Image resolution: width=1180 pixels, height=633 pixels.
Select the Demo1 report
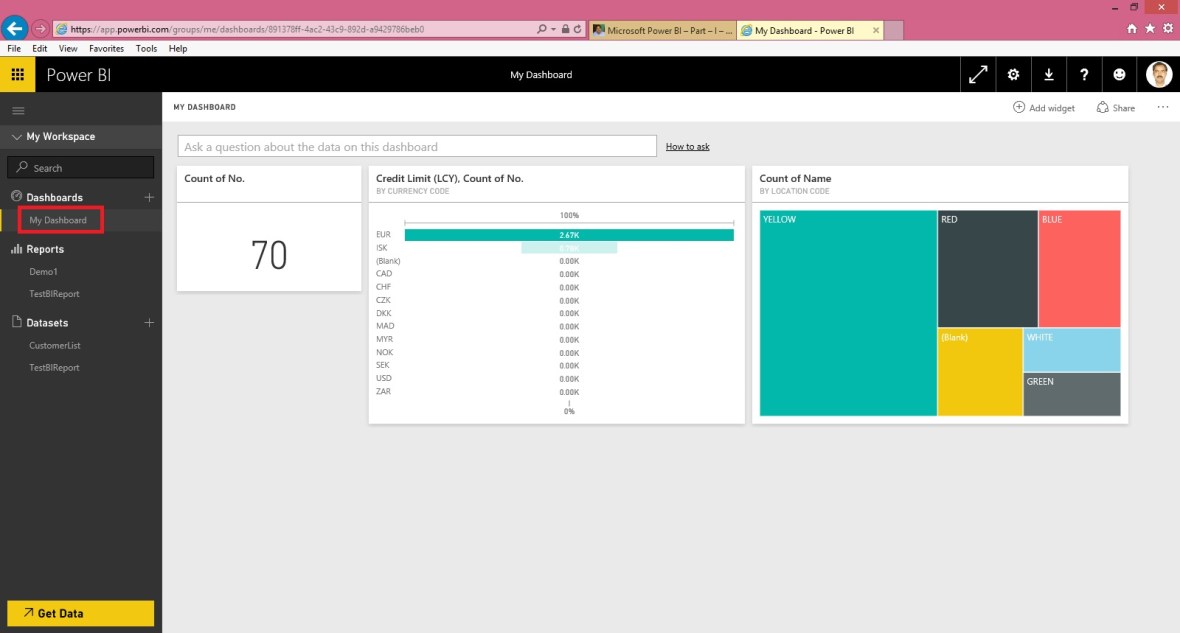tap(44, 271)
